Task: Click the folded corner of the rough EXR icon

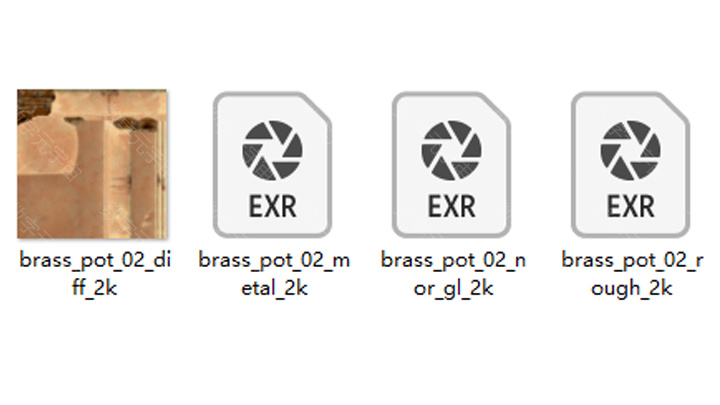Action: coord(675,107)
